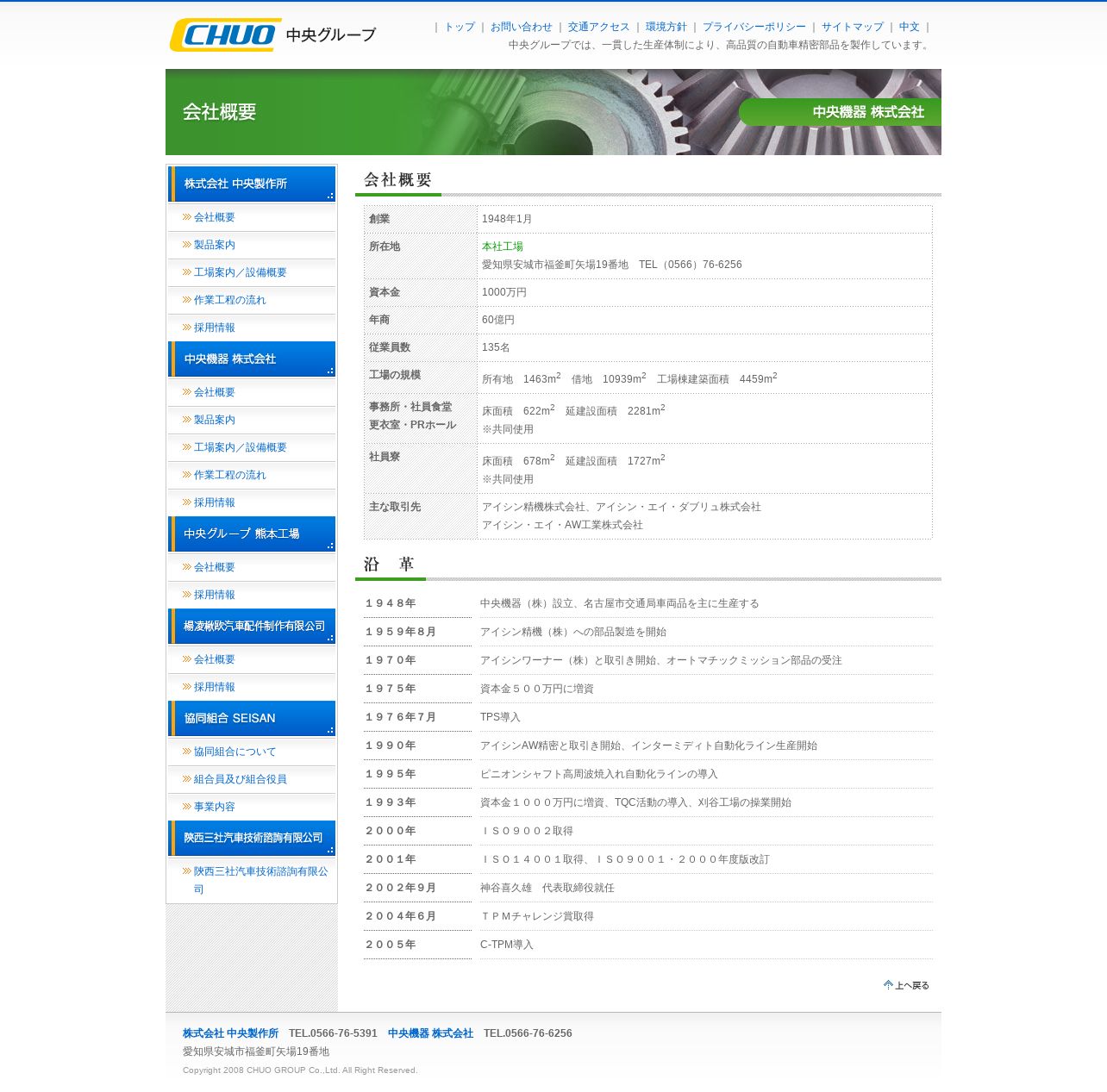Image resolution: width=1107 pixels, height=1092 pixels.
Task: Click the 1000万円 capital value
Action: coord(503,292)
